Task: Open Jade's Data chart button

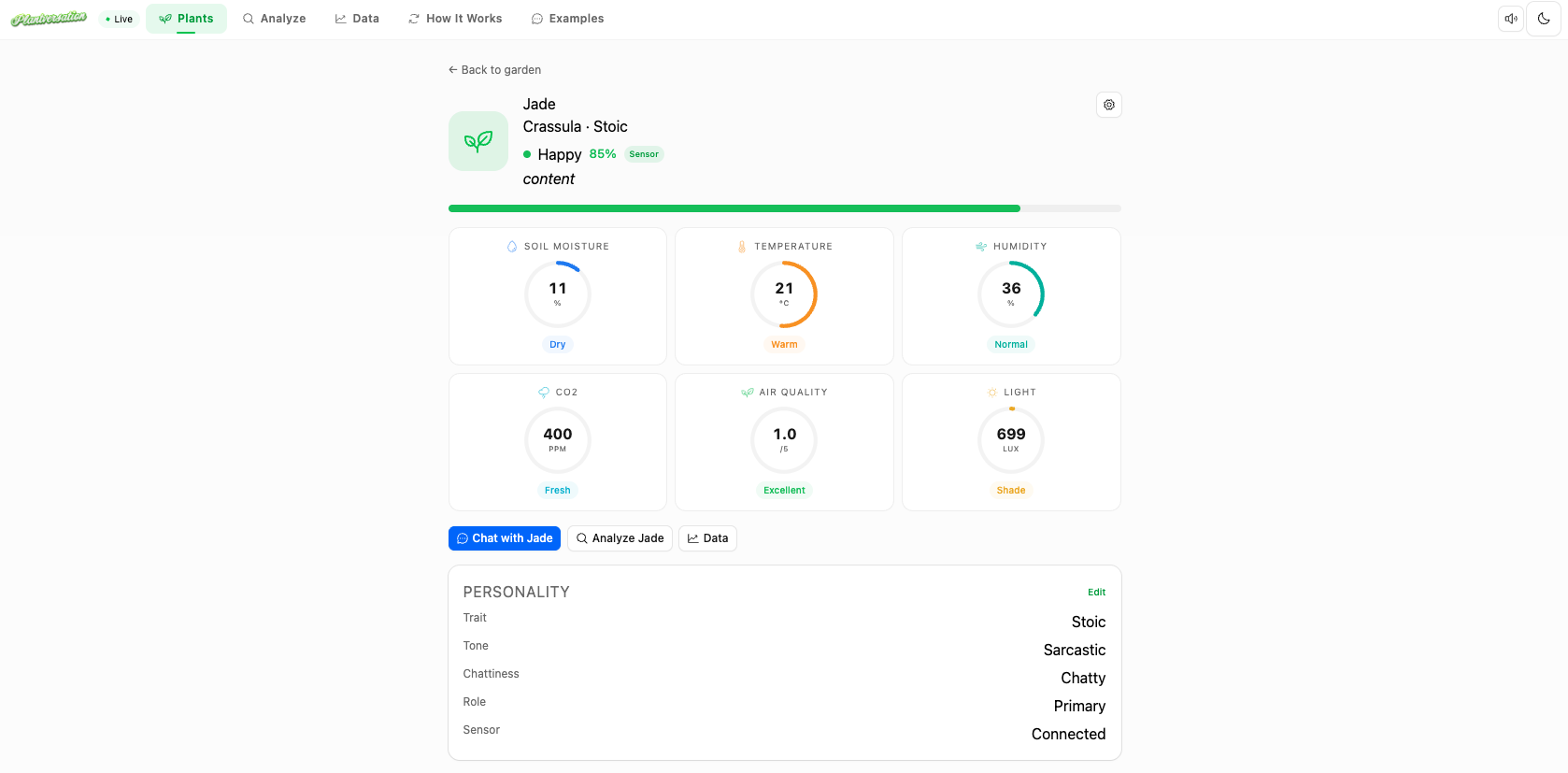Action: coord(707,538)
